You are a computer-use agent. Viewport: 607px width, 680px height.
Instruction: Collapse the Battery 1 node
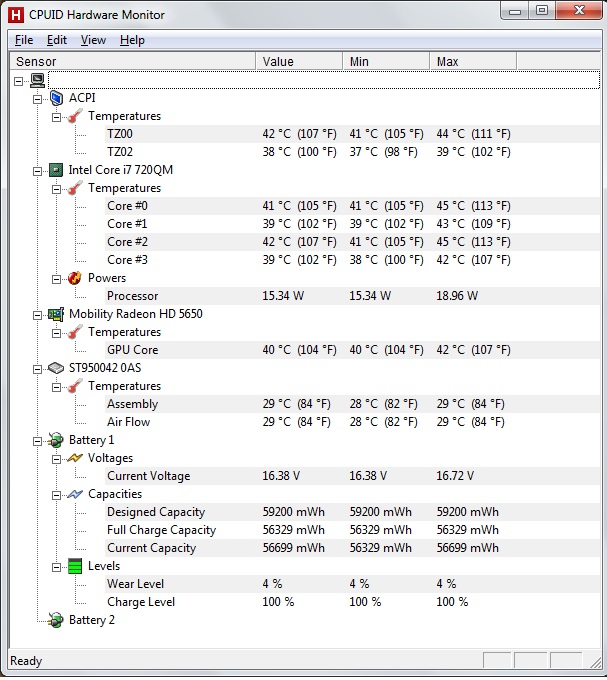point(37,441)
